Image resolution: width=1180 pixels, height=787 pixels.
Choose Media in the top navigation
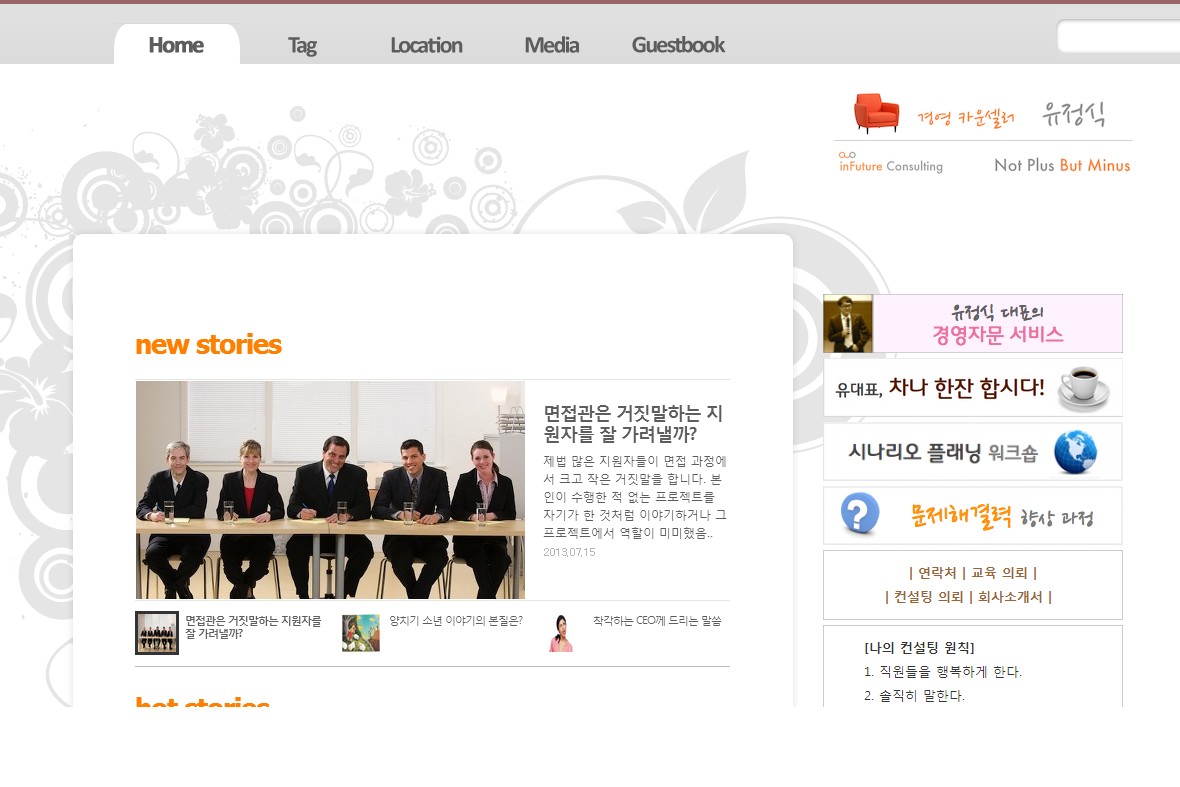tap(551, 44)
